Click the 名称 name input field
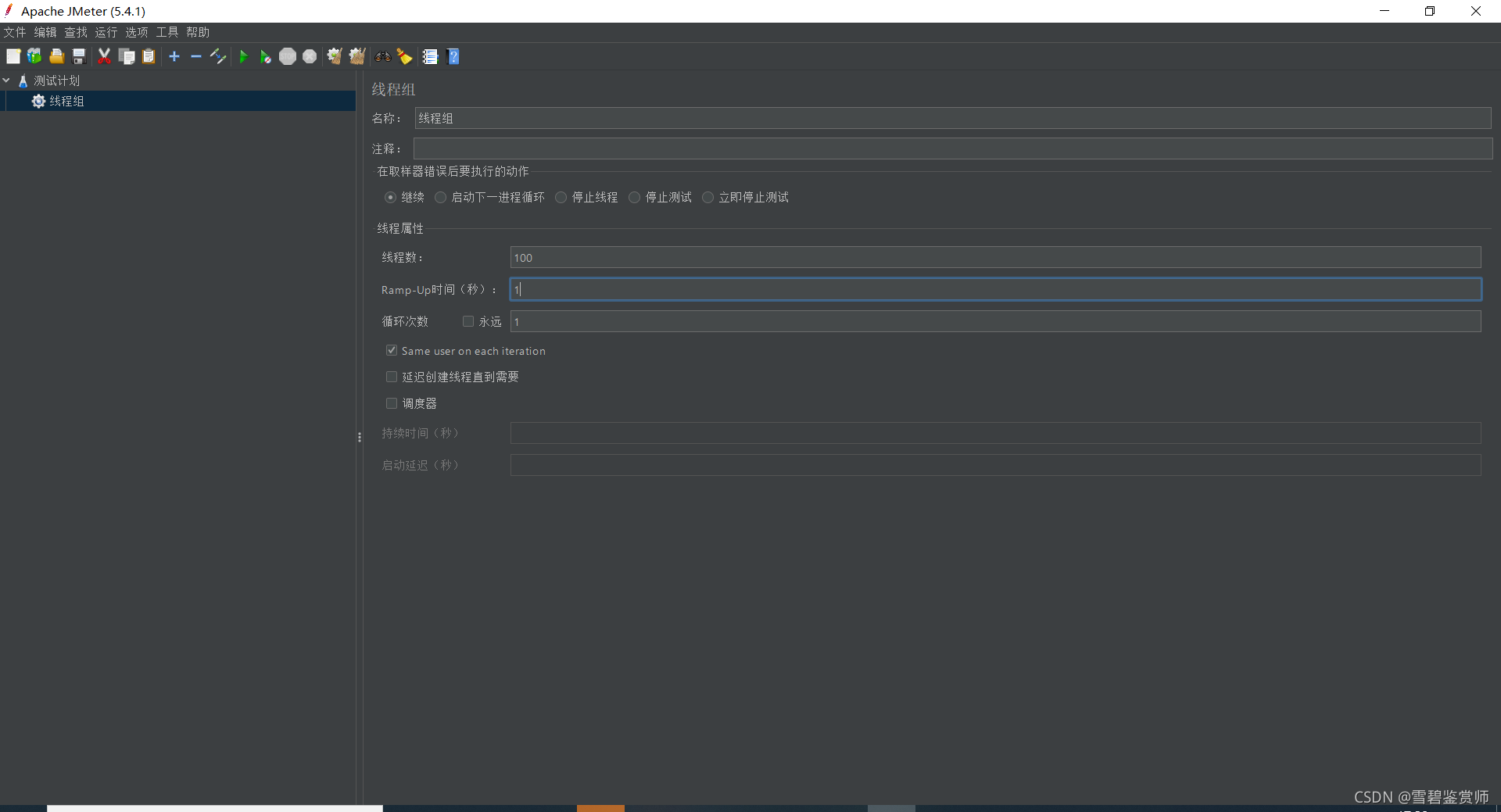The height and width of the screenshot is (812, 1501). tap(953, 118)
